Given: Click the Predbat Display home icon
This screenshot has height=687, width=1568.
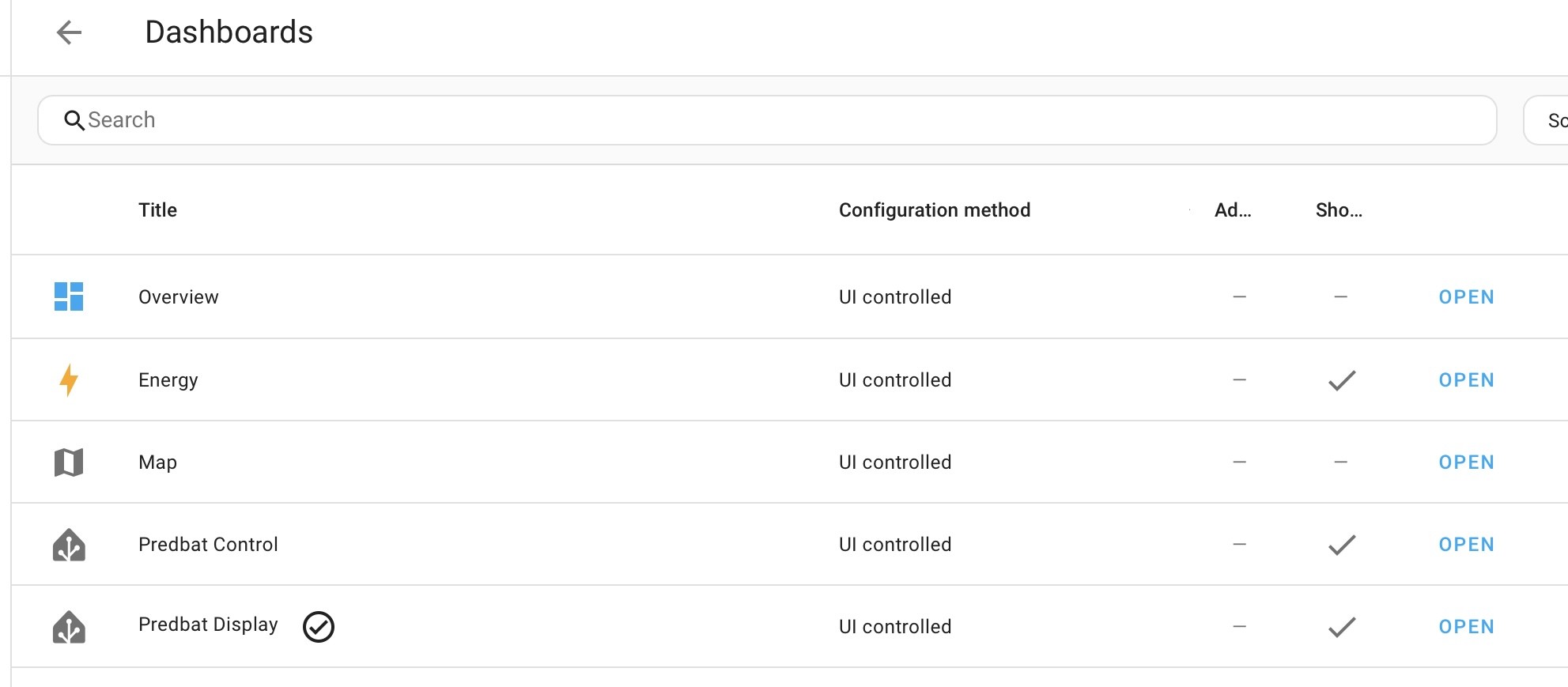Looking at the screenshot, I should (x=69, y=627).
